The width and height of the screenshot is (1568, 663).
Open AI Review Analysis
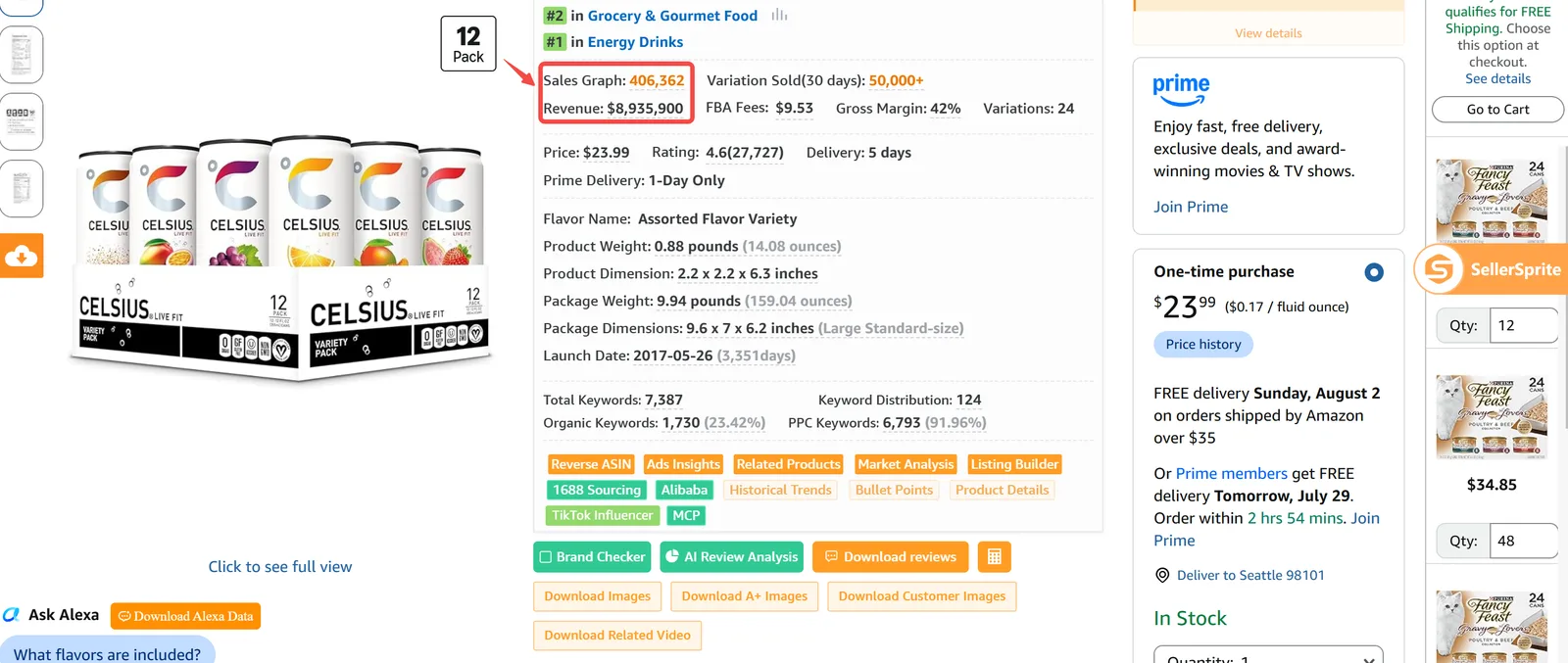tap(731, 557)
